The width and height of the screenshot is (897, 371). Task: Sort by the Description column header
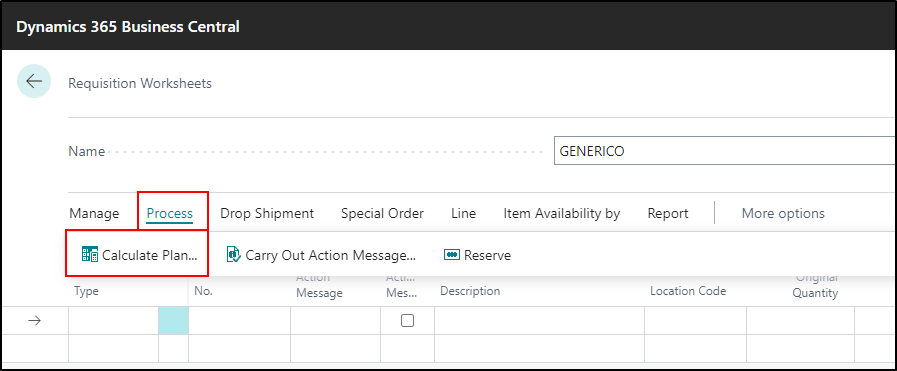click(x=470, y=291)
